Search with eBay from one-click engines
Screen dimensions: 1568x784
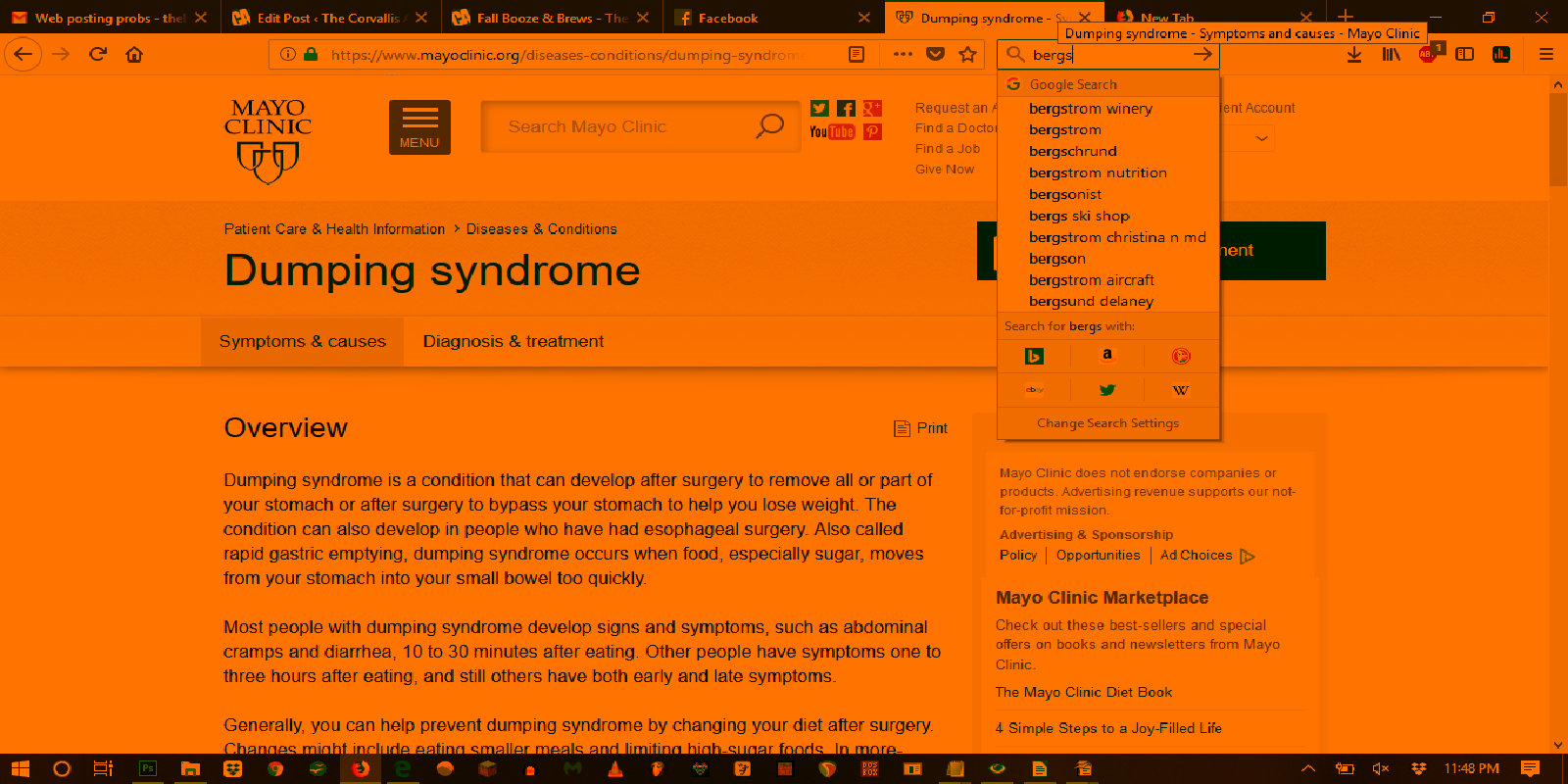tap(1034, 390)
